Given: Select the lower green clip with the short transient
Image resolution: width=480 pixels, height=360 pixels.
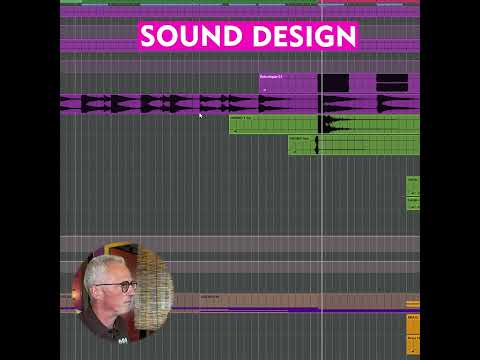Looking at the screenshot, I should pos(354,145).
